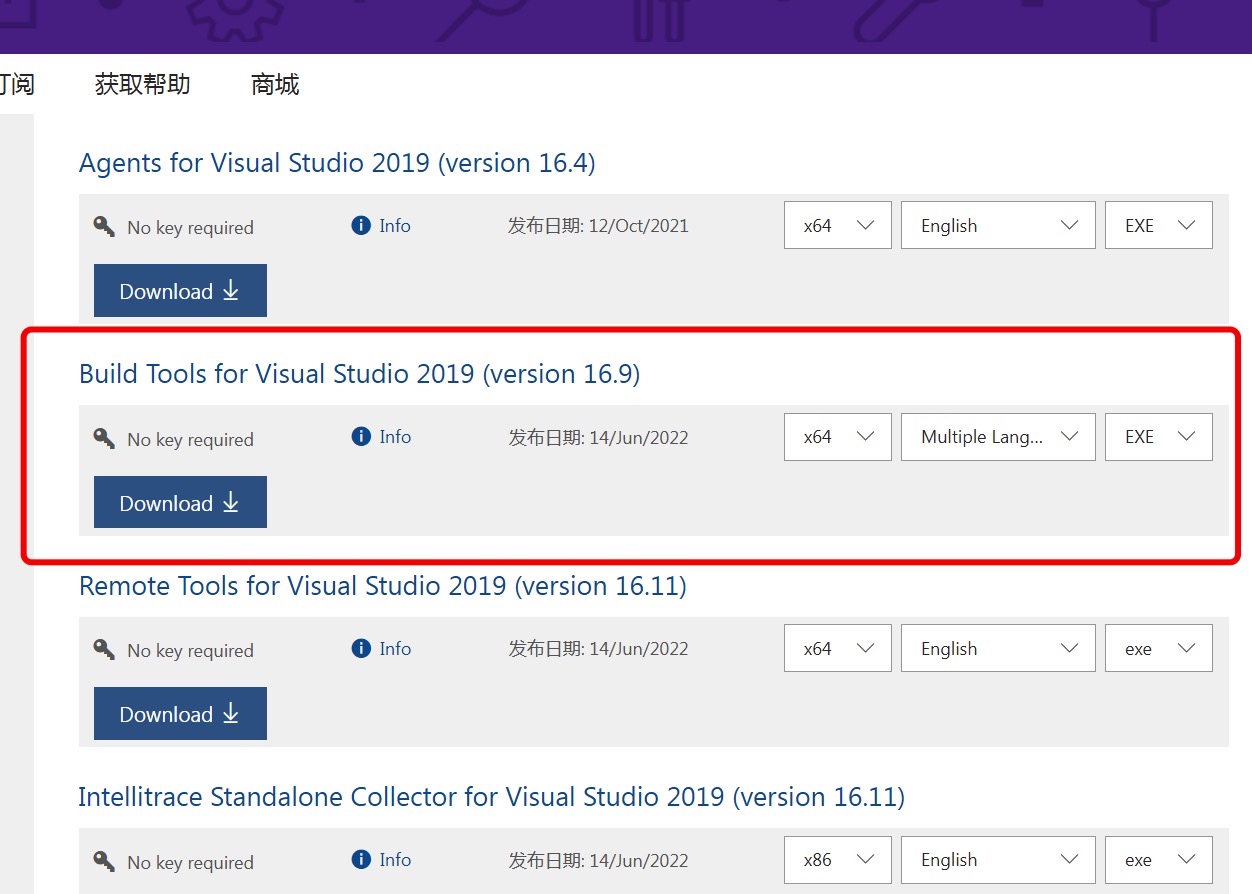Open Info link for Intellitrace Standalone Collector
The width and height of the screenshot is (1252, 894).
coord(395,860)
